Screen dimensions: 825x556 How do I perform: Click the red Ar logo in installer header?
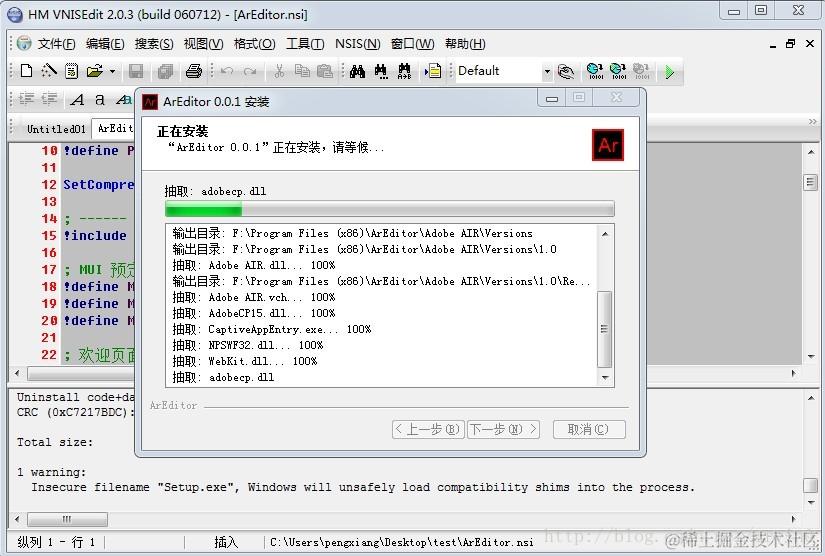[608, 145]
